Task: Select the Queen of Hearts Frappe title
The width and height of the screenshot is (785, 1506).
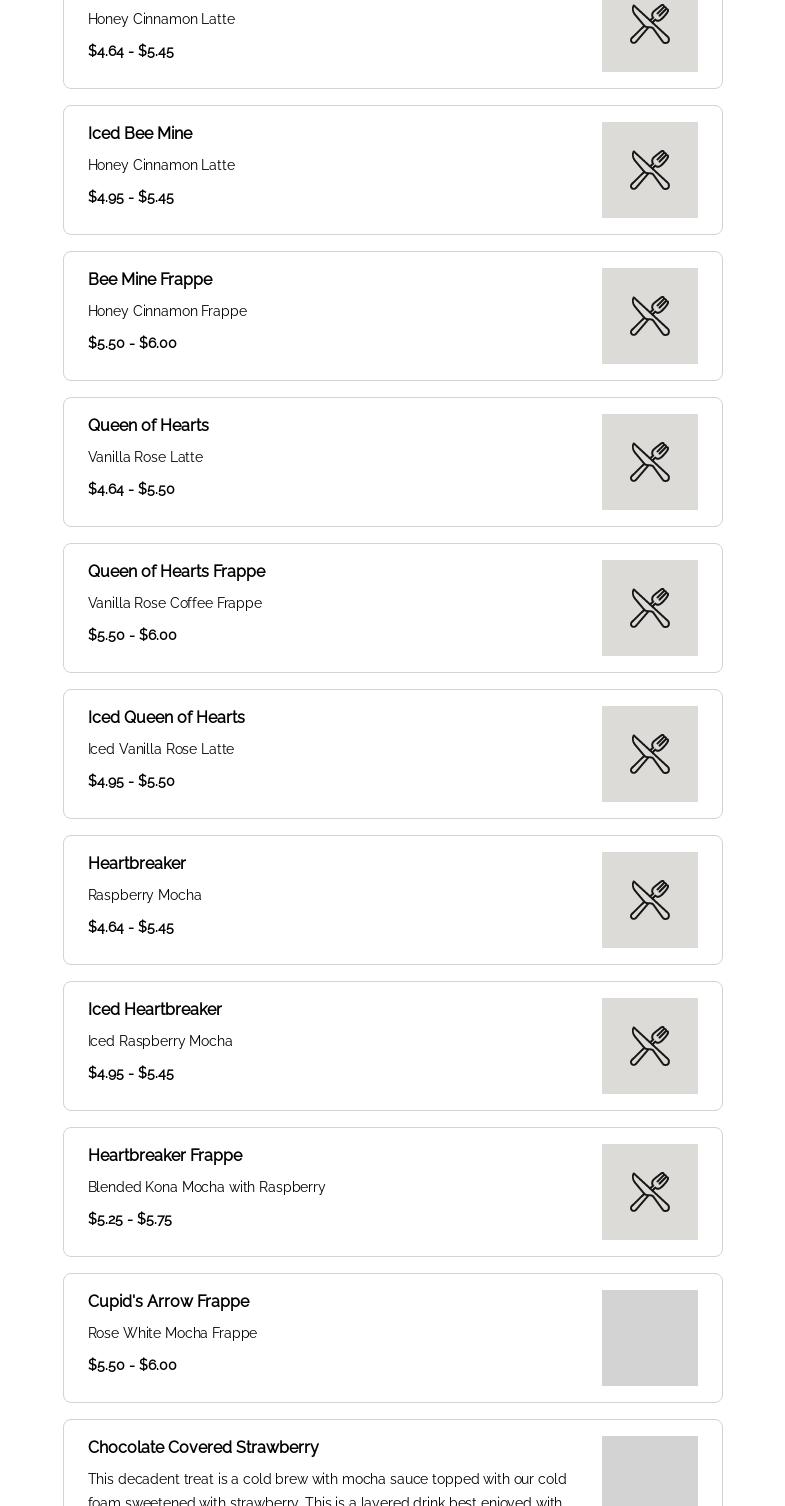Action: pos(176,572)
